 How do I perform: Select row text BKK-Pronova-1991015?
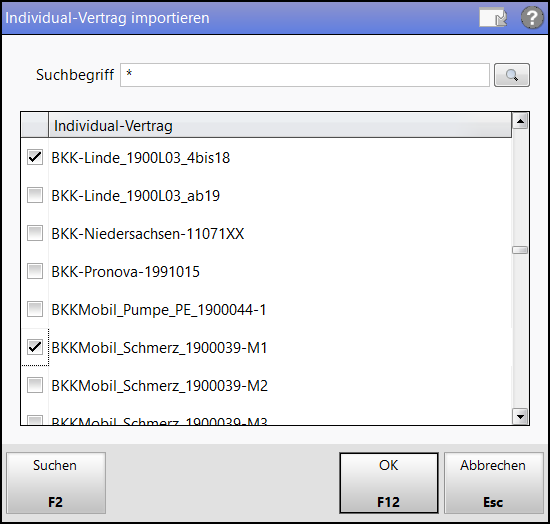(x=126, y=272)
